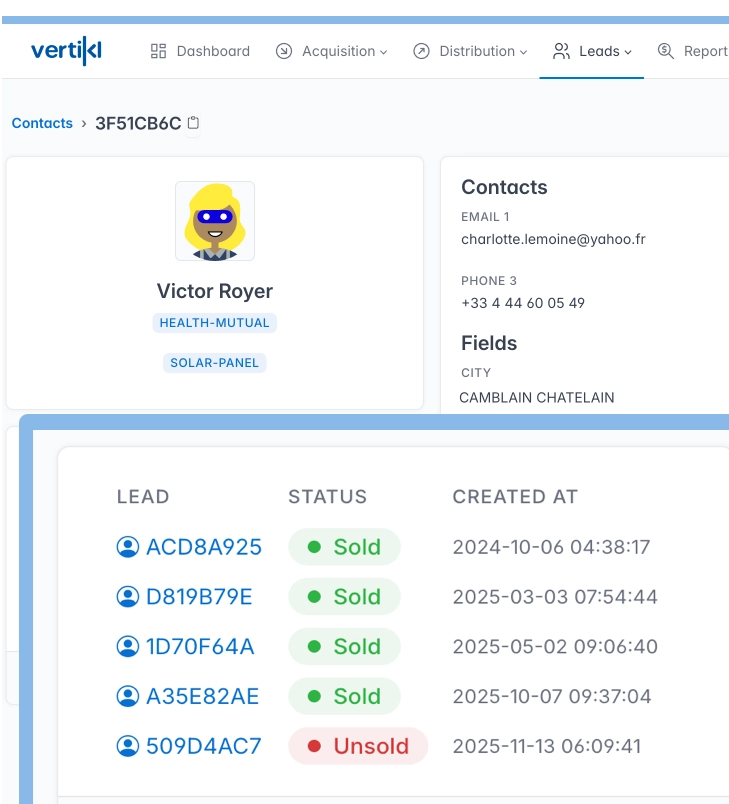Click the HEALTH-MUTUAL tag
Screen dimensions: 729x804
point(215,323)
